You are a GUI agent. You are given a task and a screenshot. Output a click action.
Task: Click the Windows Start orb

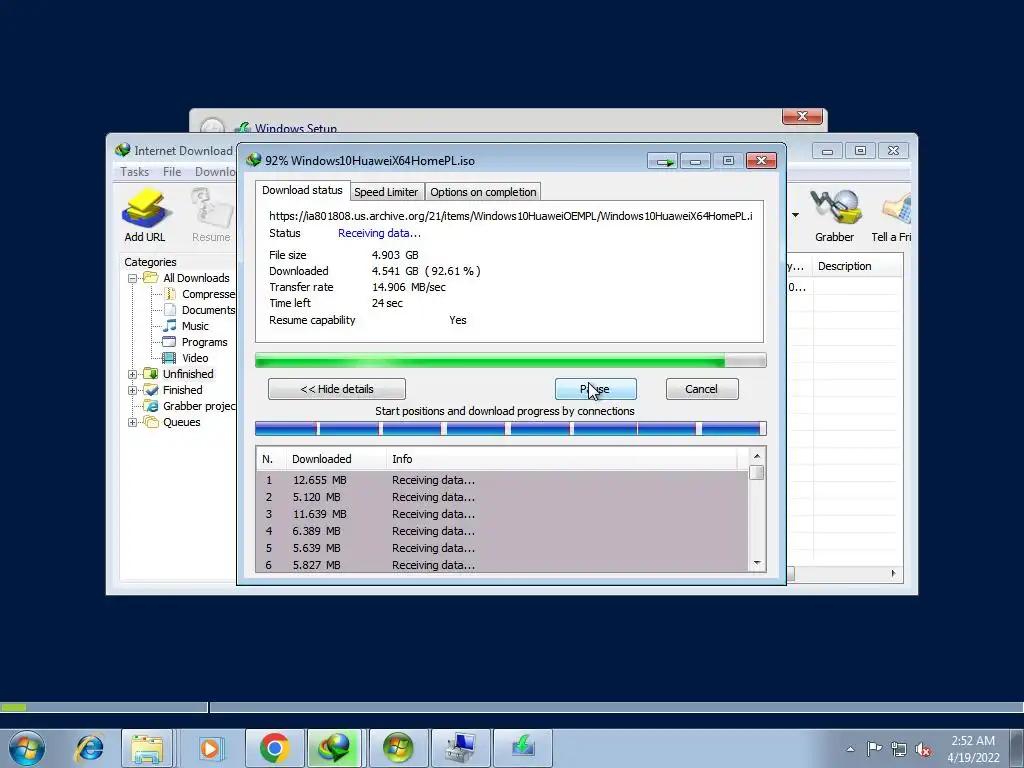point(27,748)
